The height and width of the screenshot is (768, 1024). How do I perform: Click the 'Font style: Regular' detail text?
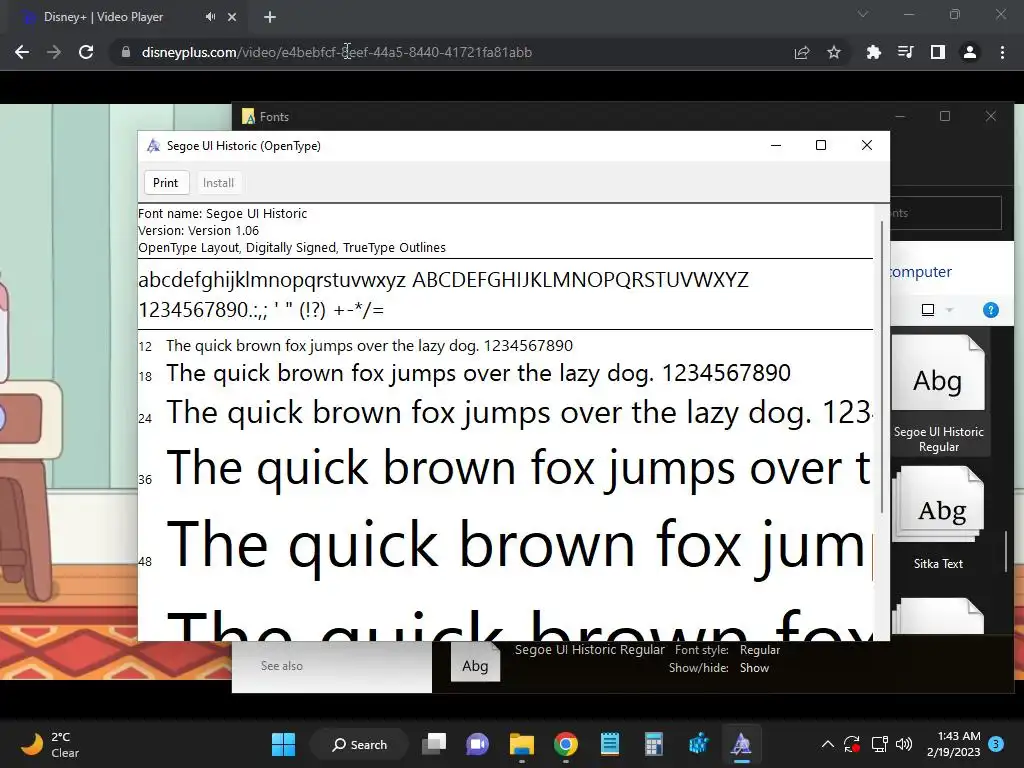pos(728,650)
